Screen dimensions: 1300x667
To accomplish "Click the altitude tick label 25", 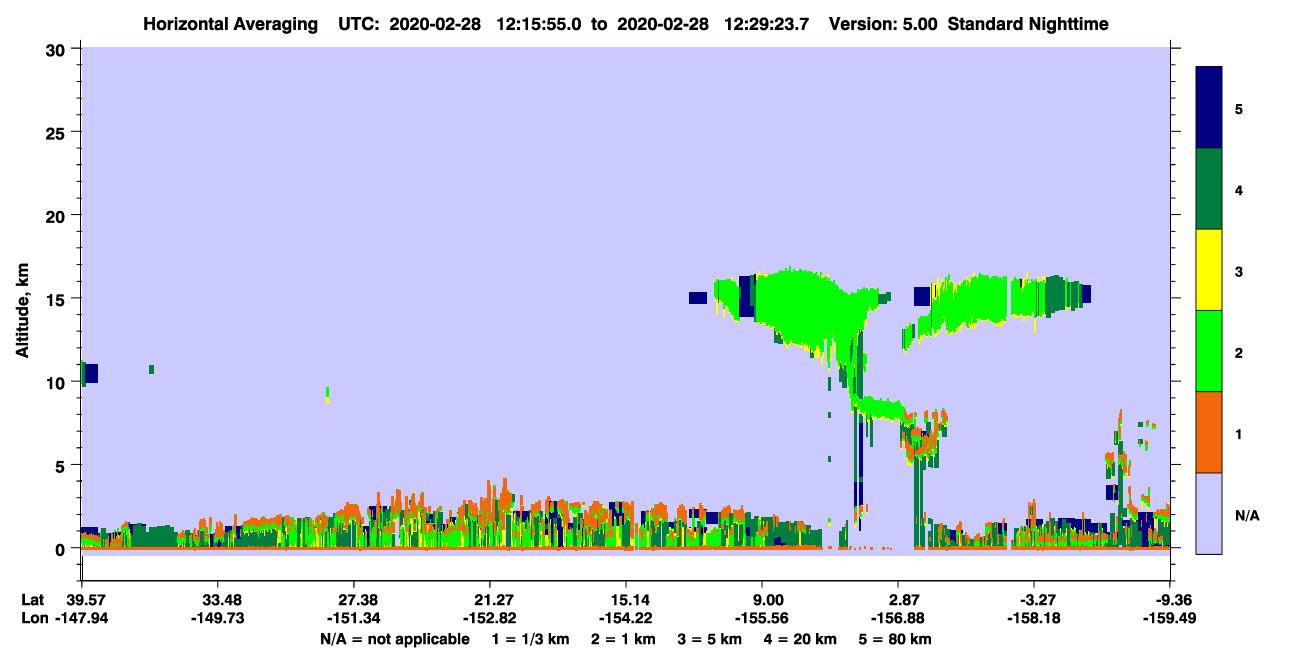I will [58, 132].
